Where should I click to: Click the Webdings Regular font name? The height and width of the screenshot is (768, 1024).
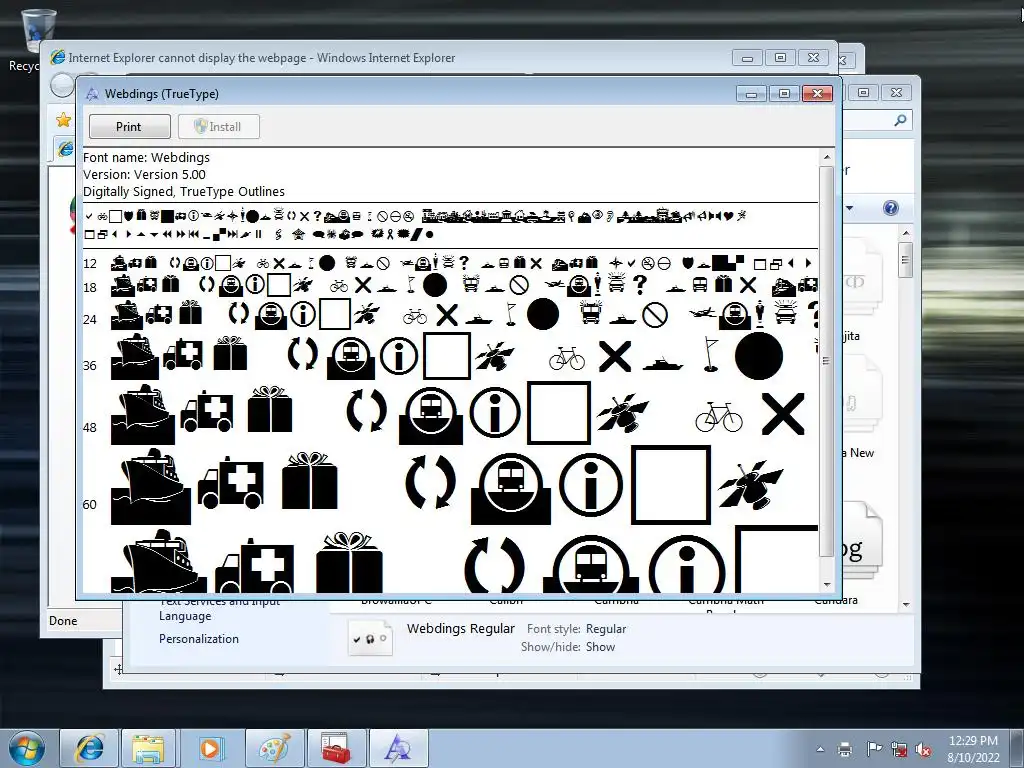point(460,628)
